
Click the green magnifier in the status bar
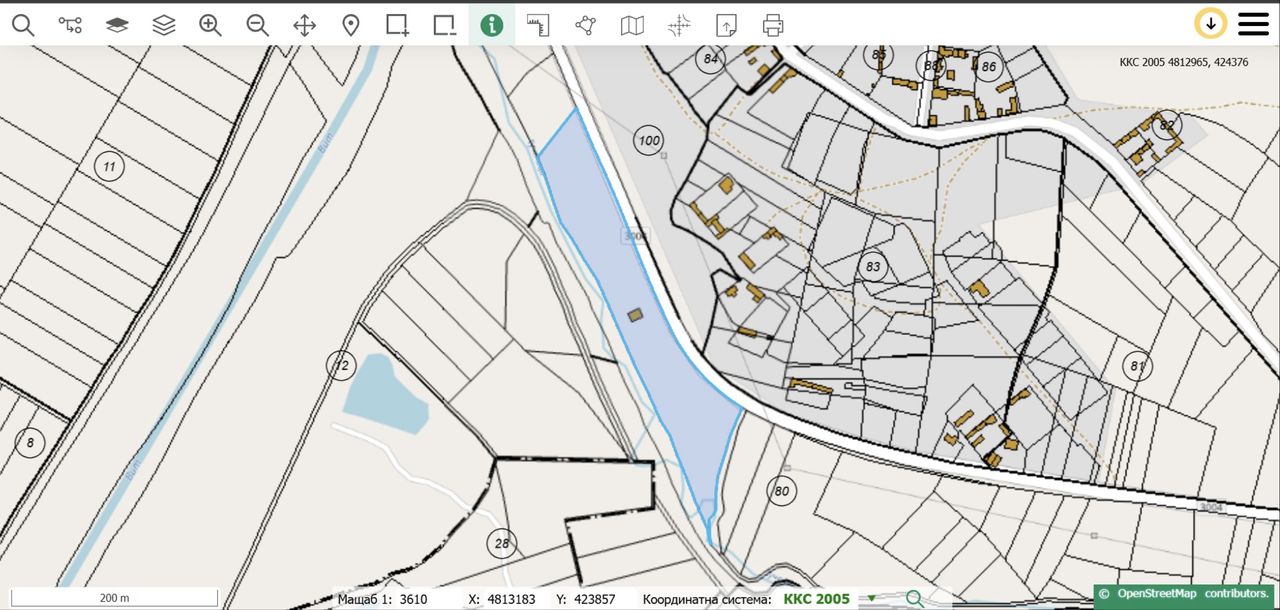coord(914,599)
